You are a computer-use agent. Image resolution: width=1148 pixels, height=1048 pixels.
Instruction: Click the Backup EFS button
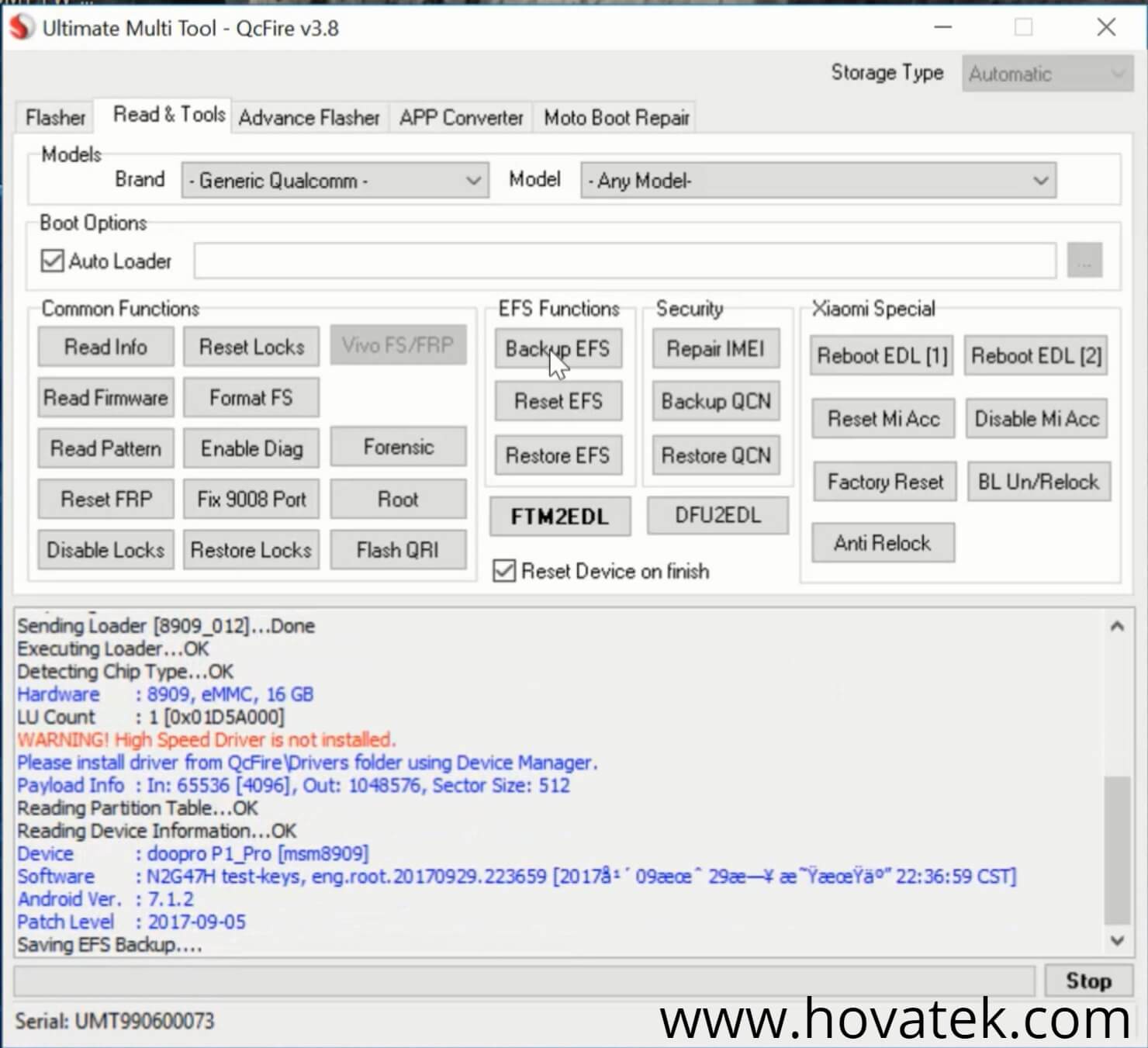(558, 348)
